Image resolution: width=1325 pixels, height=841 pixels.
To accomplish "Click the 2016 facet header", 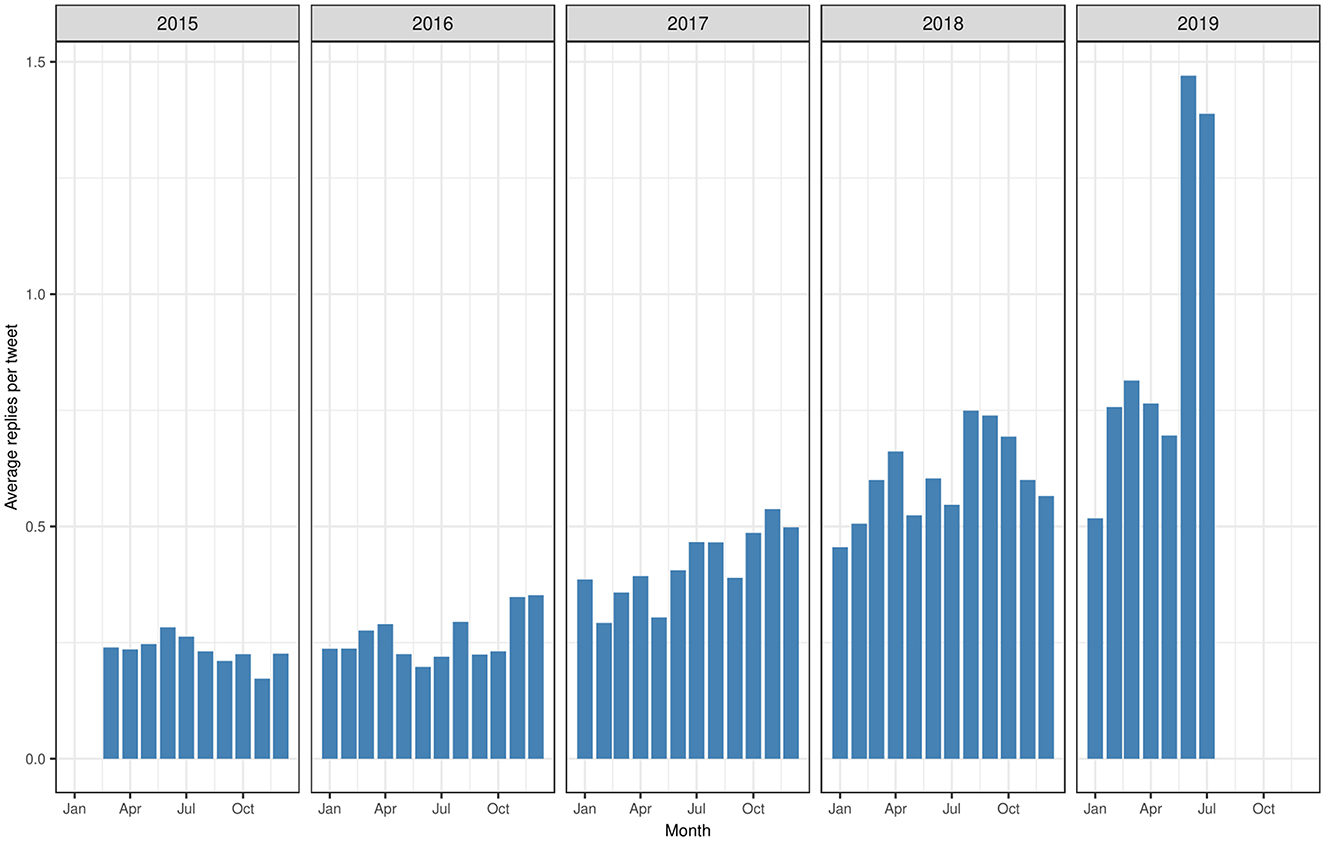I will pos(432,23).
